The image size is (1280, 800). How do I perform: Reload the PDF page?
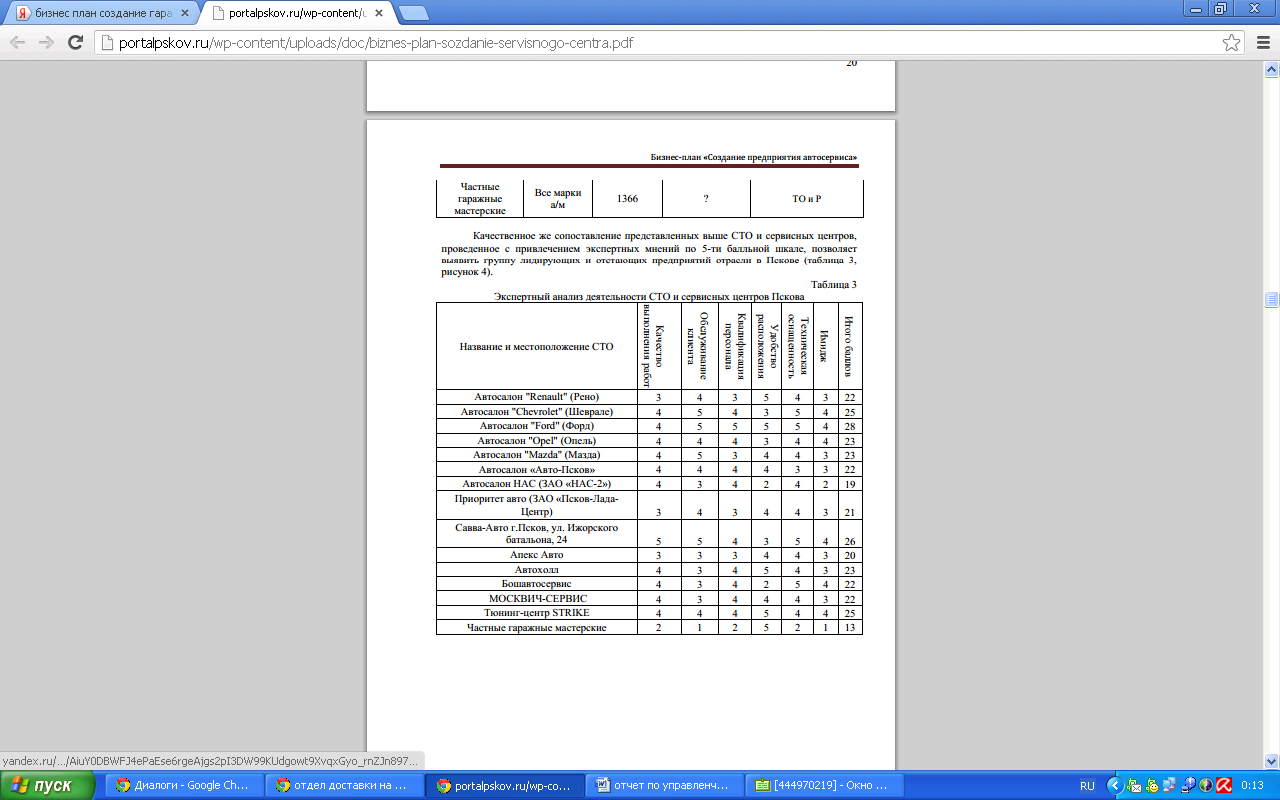(x=75, y=43)
